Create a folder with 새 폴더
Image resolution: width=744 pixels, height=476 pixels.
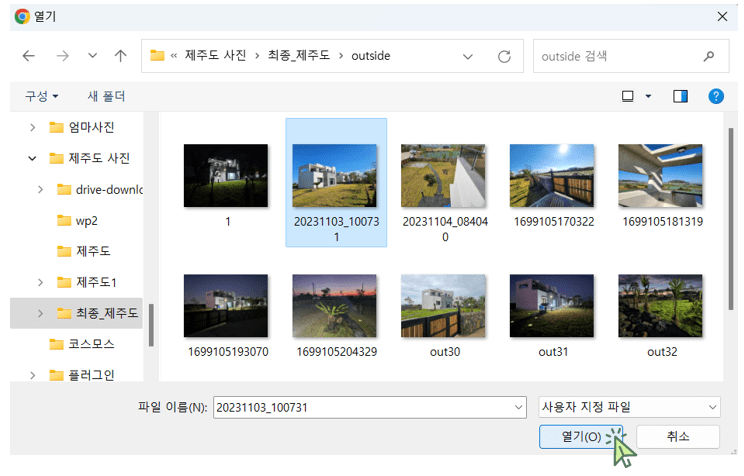[106, 96]
